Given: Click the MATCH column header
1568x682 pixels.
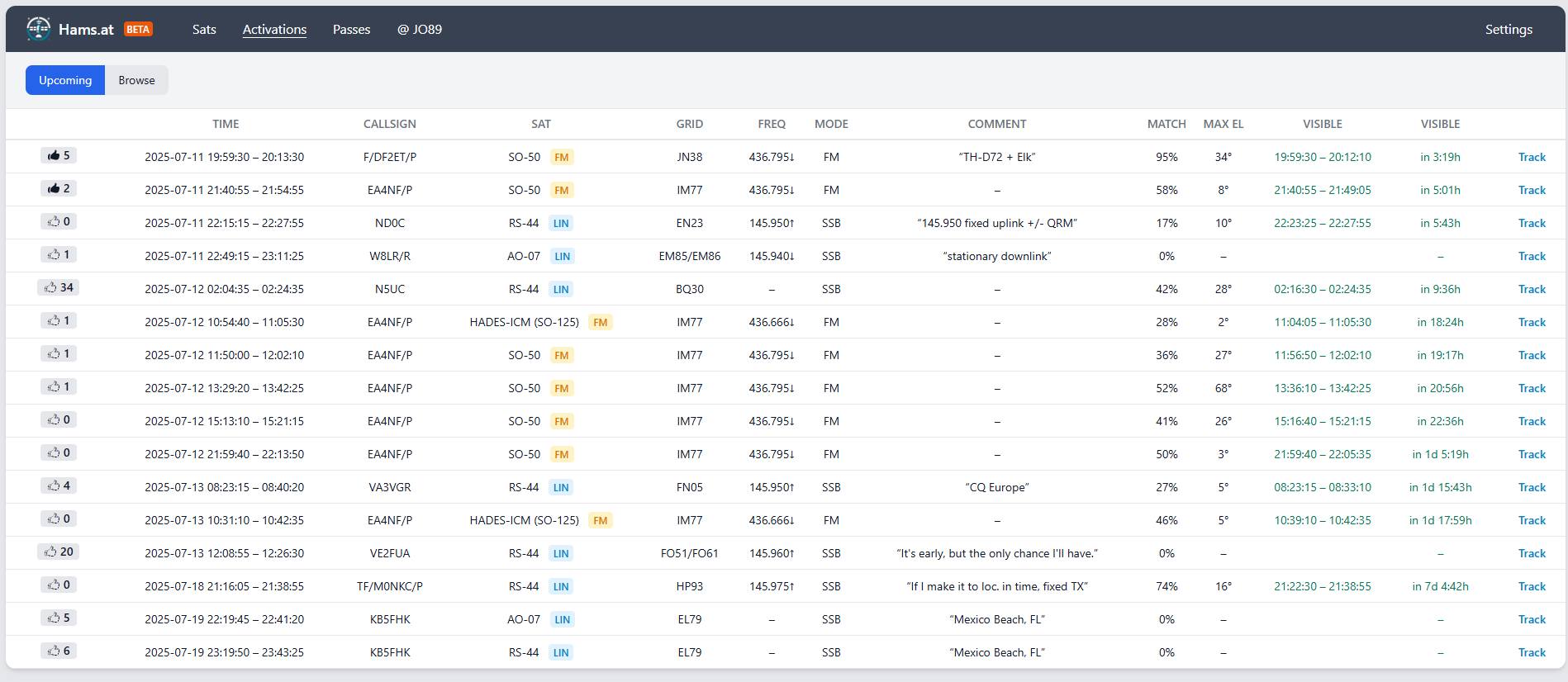Looking at the screenshot, I should [1166, 124].
